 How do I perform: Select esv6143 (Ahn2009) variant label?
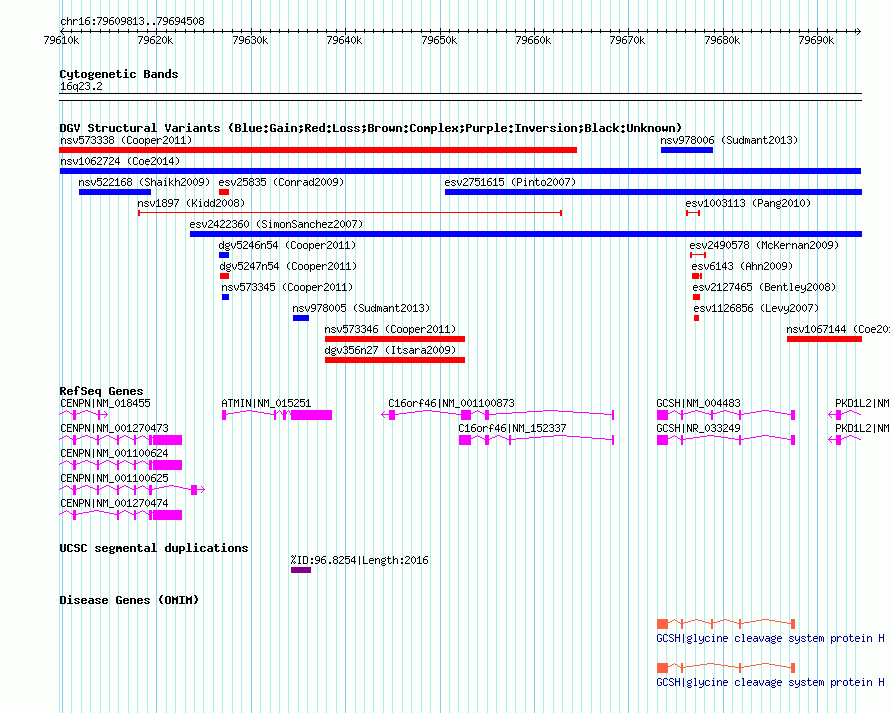[742, 266]
